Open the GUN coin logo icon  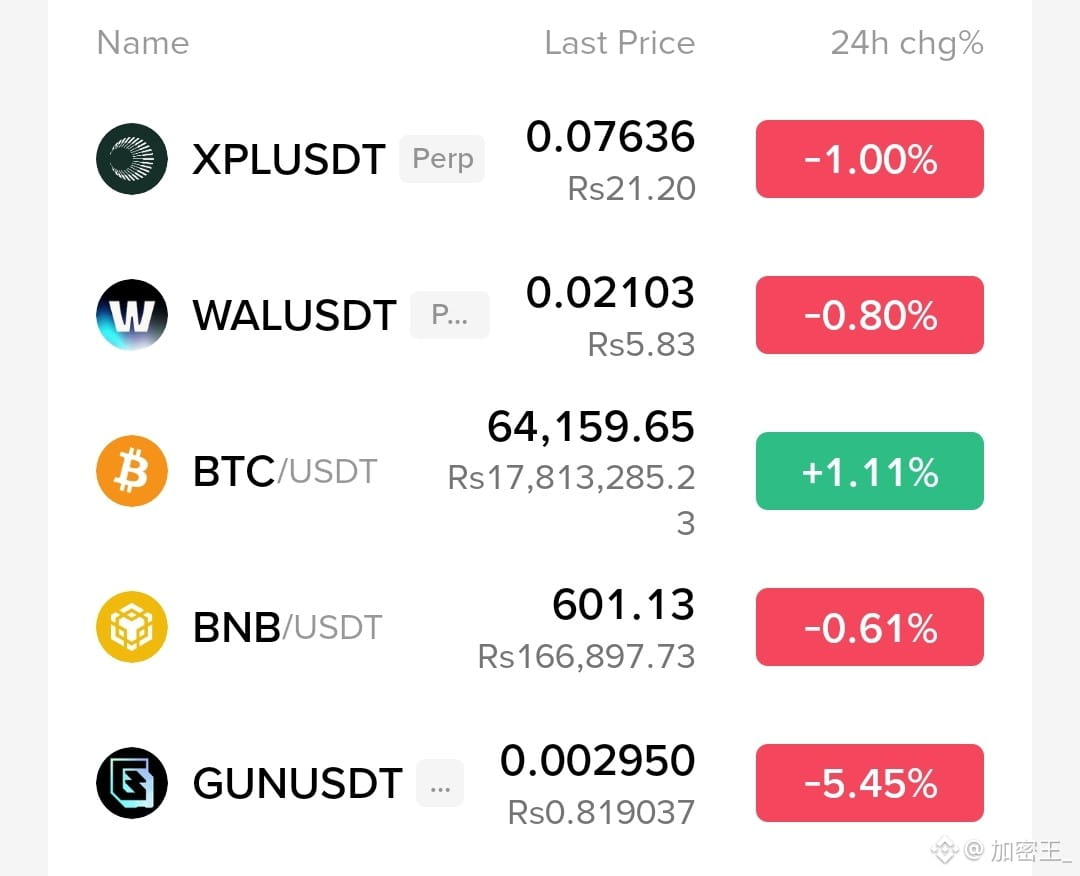132,783
